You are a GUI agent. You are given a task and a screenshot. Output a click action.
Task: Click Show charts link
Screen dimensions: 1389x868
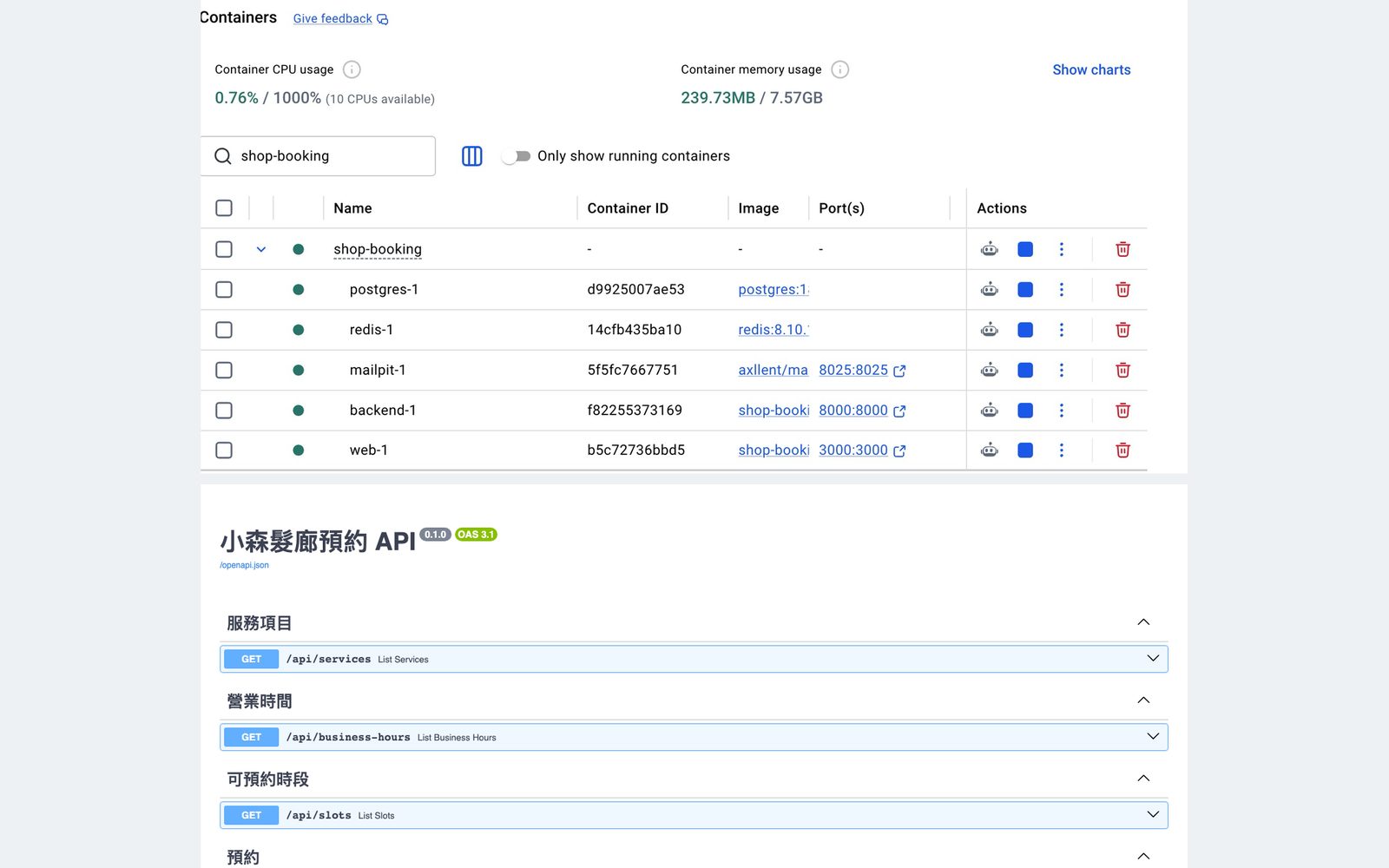(1091, 69)
